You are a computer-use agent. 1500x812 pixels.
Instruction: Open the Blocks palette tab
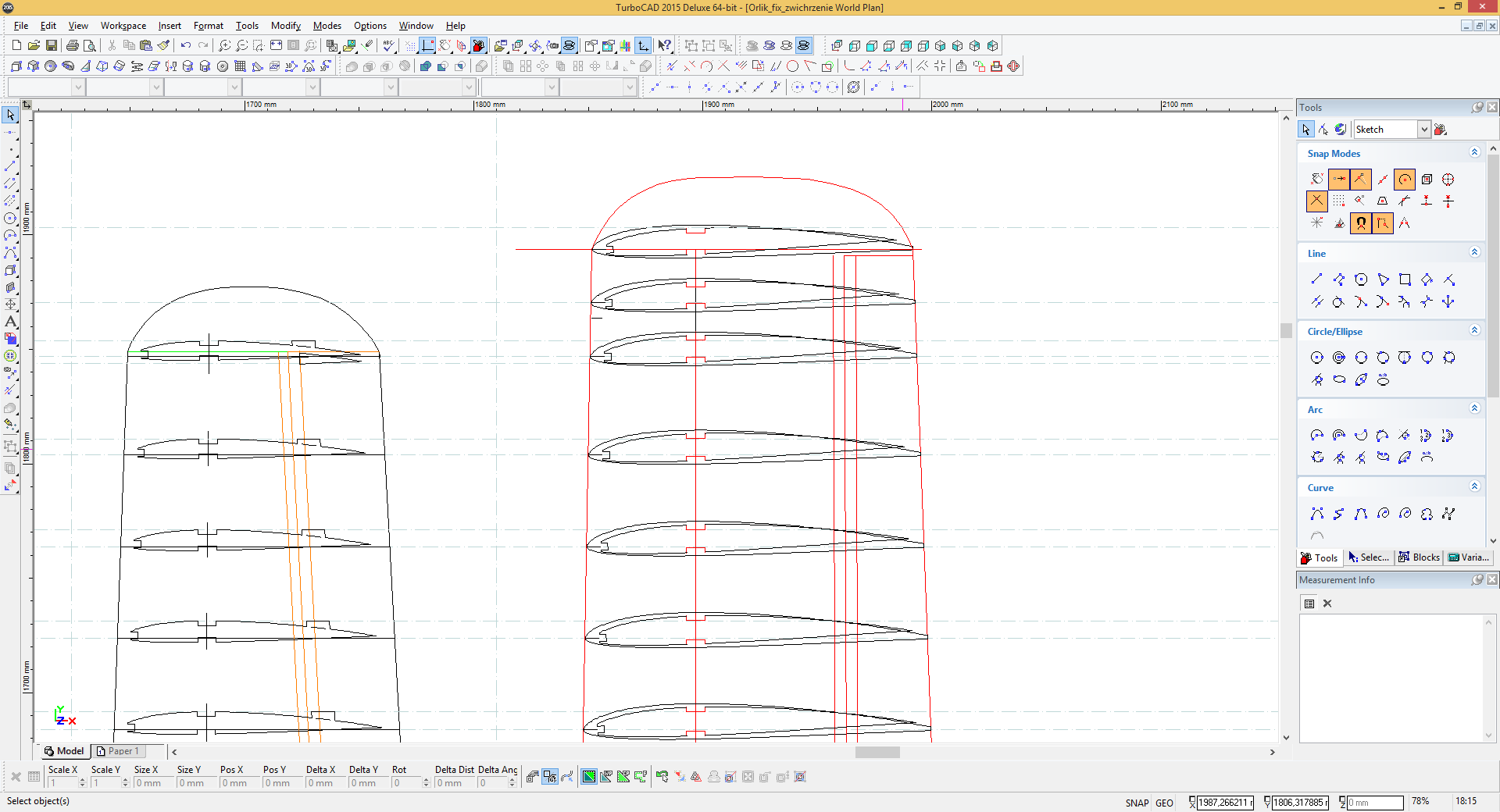(x=1419, y=557)
